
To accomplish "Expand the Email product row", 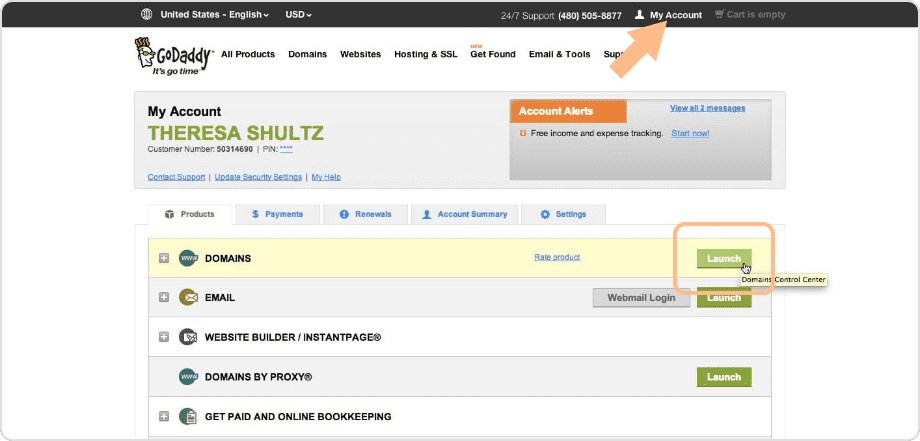I will 164,297.
